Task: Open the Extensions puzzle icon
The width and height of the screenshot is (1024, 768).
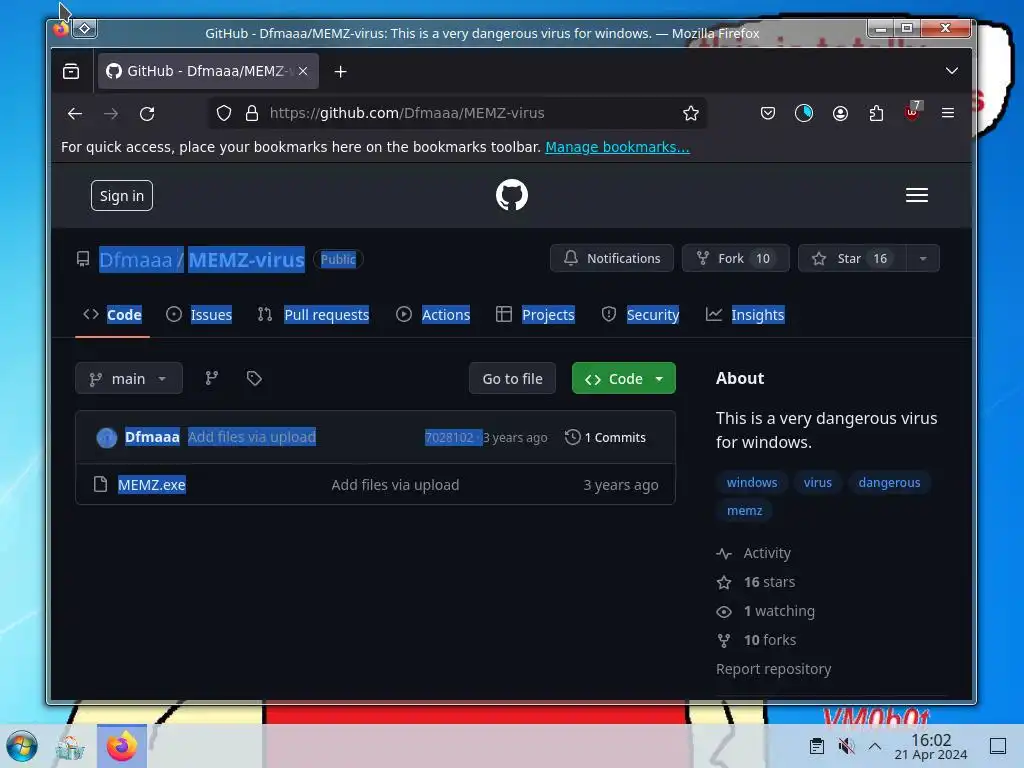Action: (876, 114)
